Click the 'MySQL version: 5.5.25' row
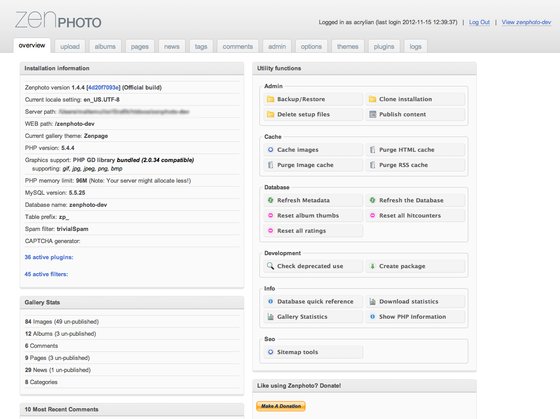 click(132, 193)
